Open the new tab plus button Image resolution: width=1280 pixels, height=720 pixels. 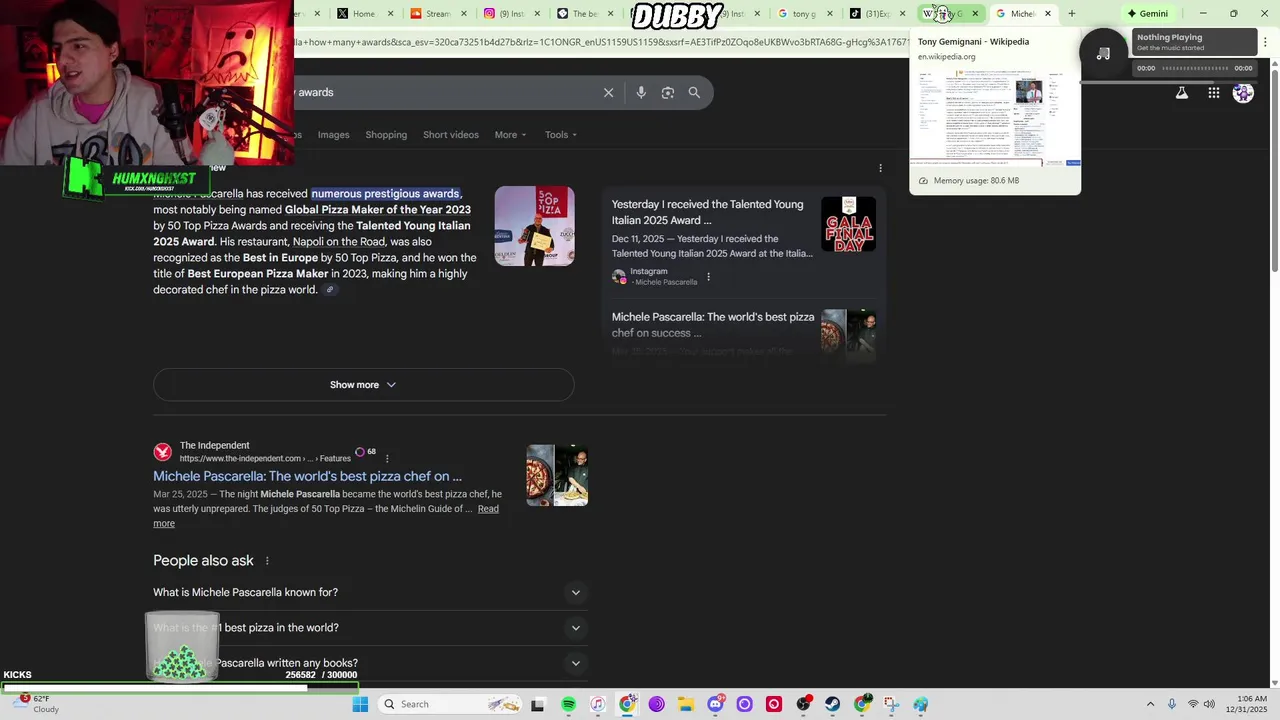click(1071, 13)
